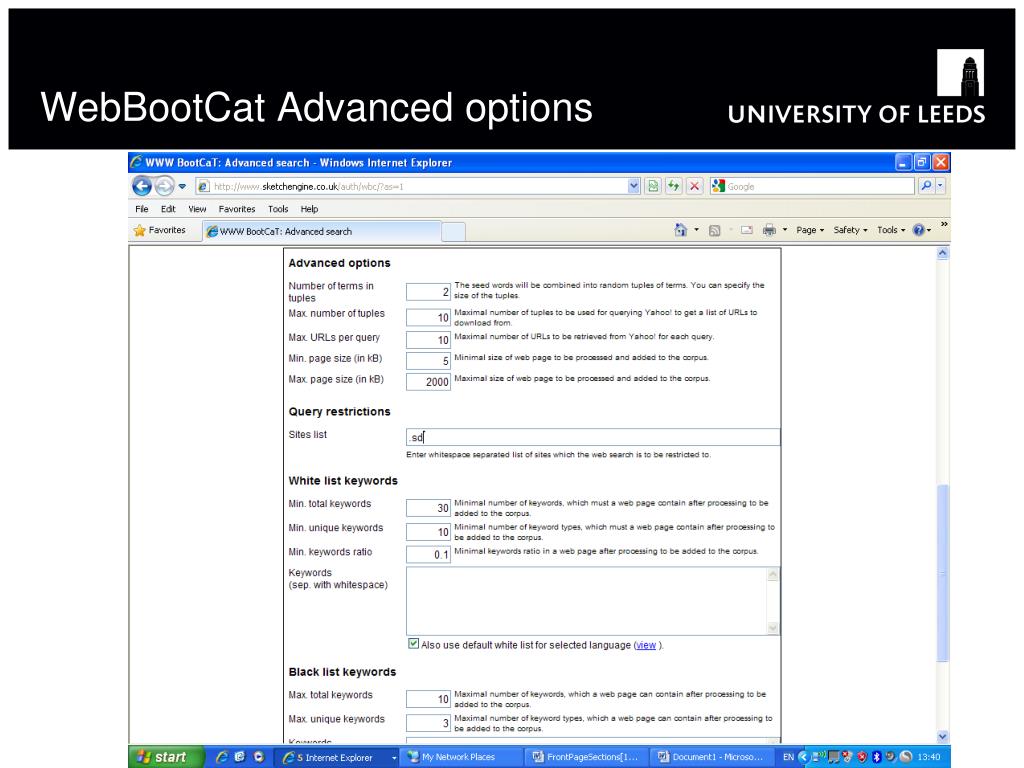The height and width of the screenshot is (768, 1024).
Task: Click the Max. URLs per query field
Action: (428, 340)
